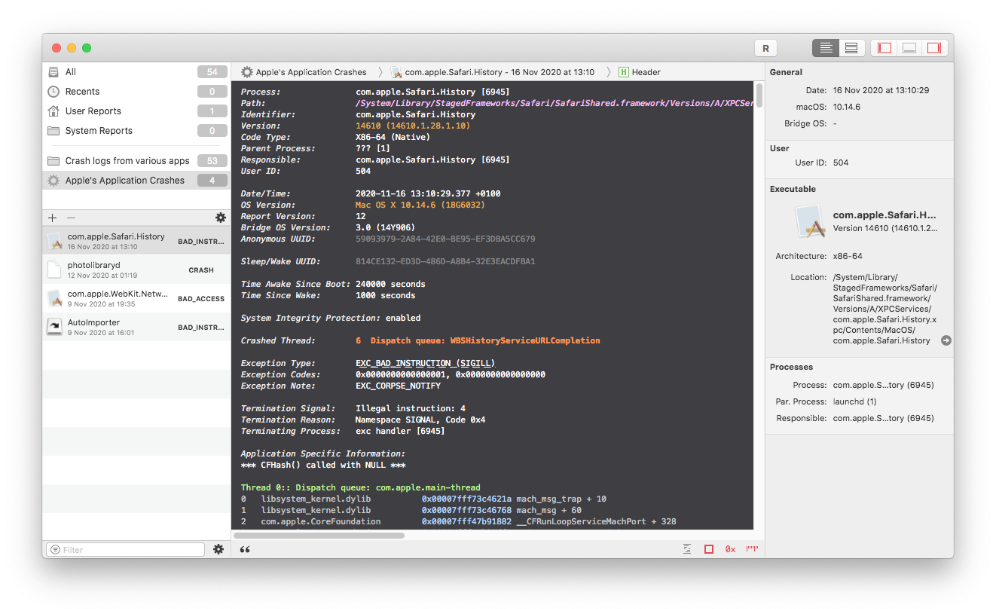Click the BAD_ACCESS label on WebKit report
Screen dimensions: 996x609
(x=201, y=298)
